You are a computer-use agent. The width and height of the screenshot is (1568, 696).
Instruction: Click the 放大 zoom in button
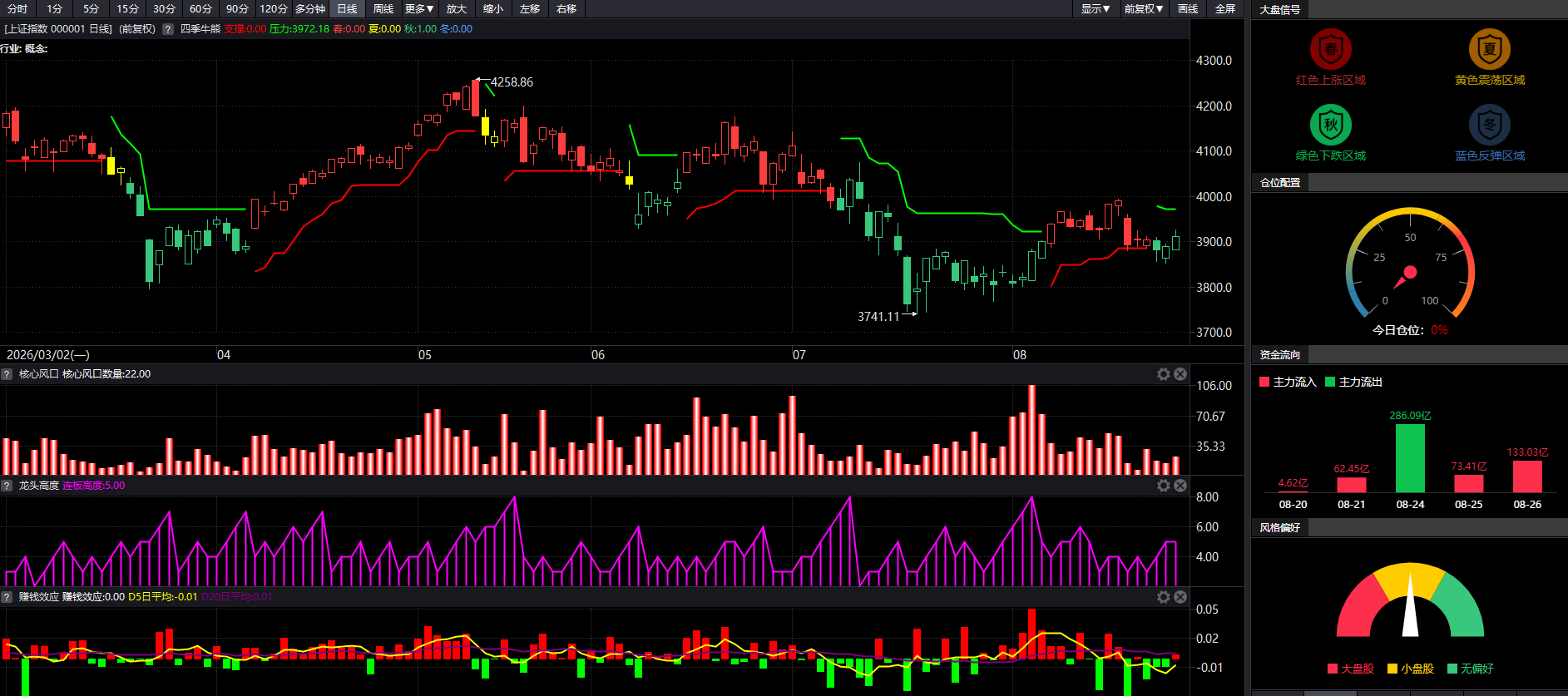pos(457,9)
